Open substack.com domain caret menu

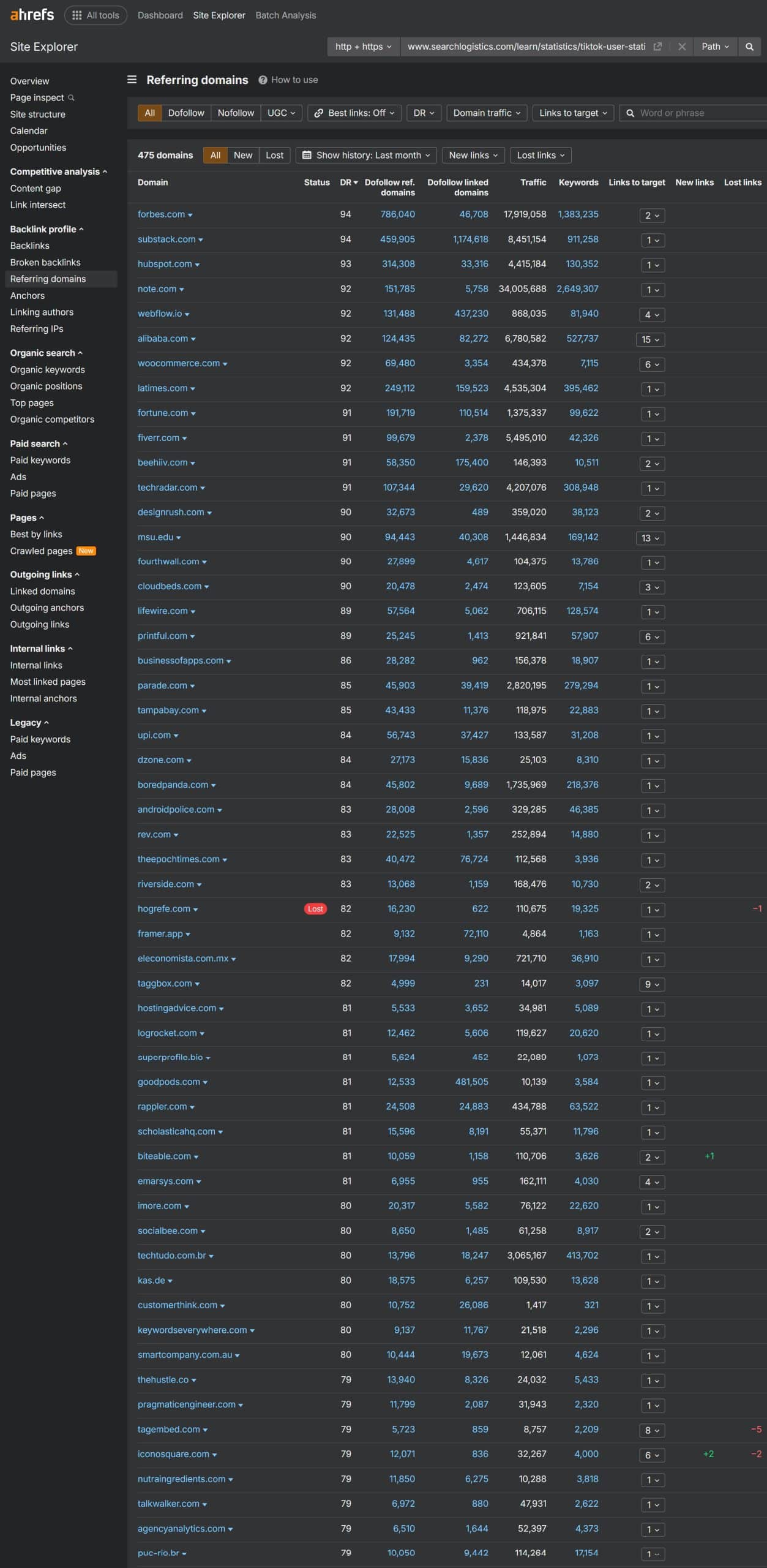click(201, 240)
